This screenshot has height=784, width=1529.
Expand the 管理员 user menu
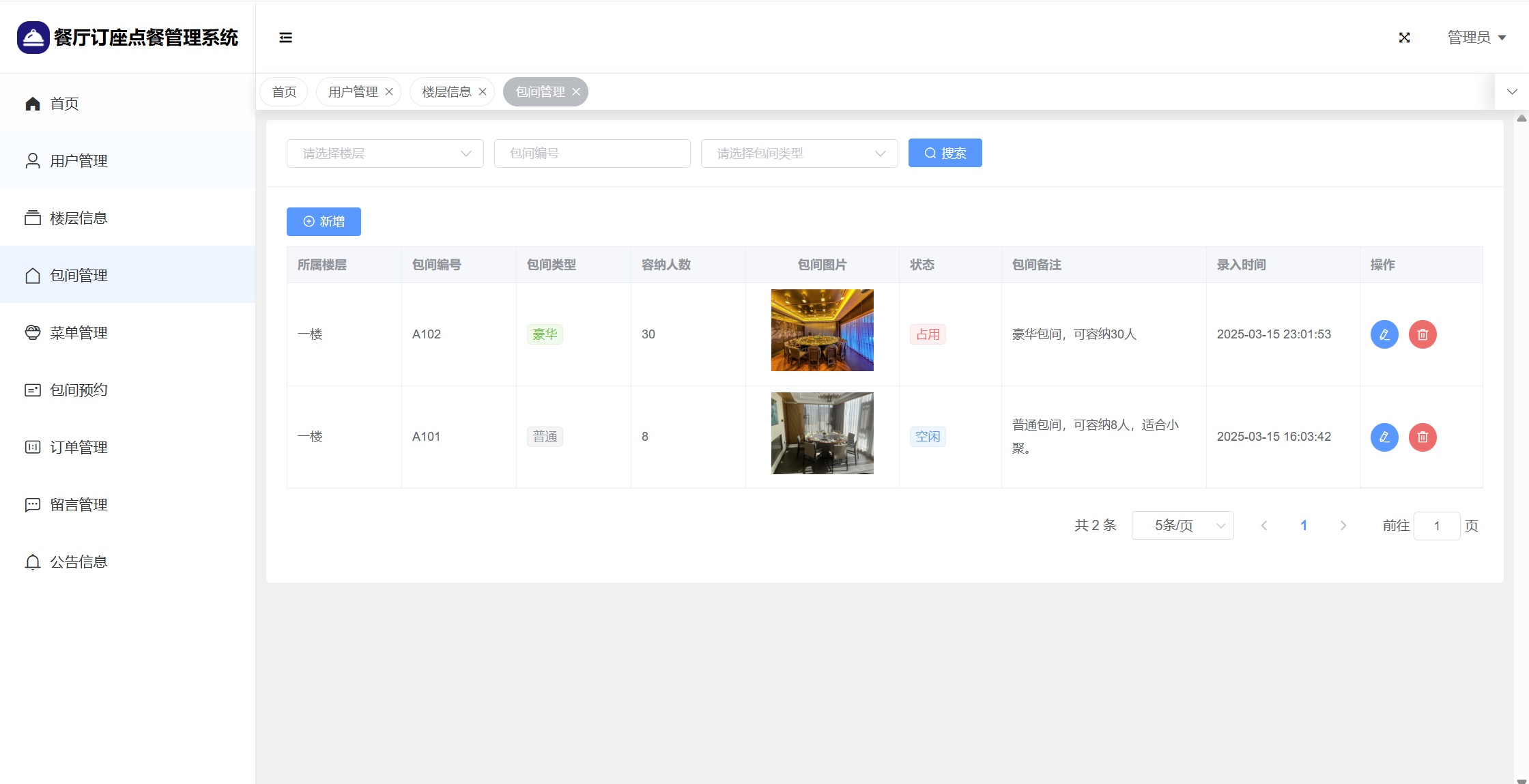tap(1476, 38)
